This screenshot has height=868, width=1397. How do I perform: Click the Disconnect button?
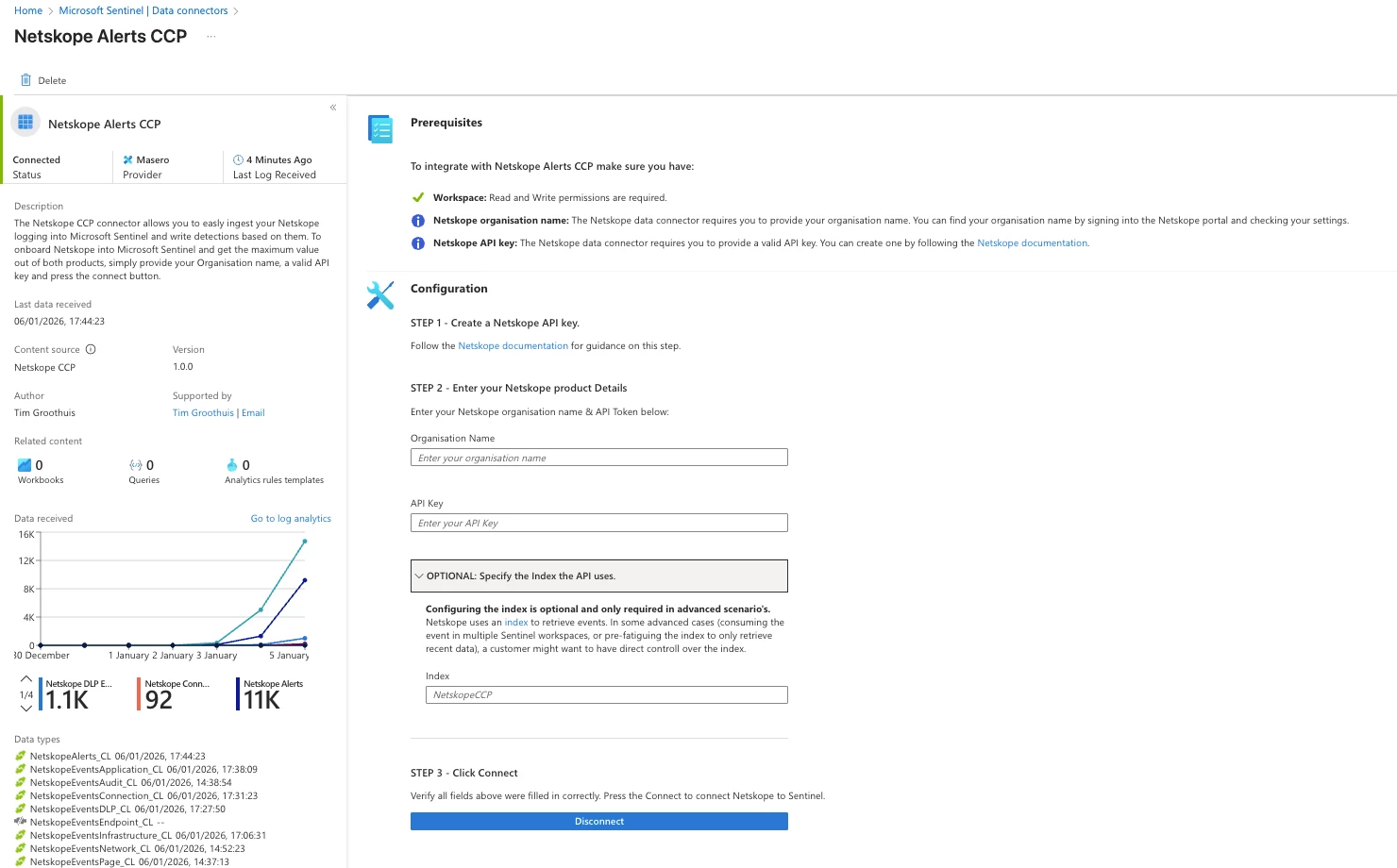click(x=599, y=822)
